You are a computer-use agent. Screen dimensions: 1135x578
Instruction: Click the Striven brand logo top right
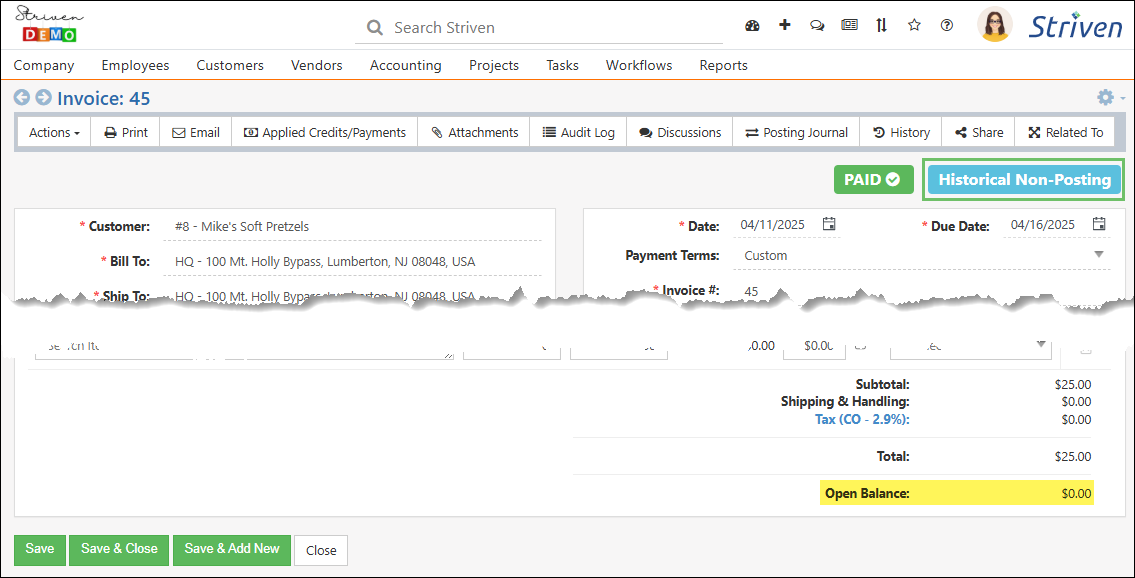(x=1076, y=26)
